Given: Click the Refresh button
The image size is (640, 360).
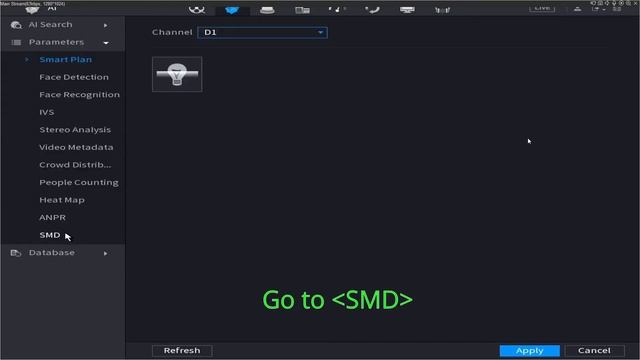Looking at the screenshot, I should pyautogui.click(x=182, y=351).
